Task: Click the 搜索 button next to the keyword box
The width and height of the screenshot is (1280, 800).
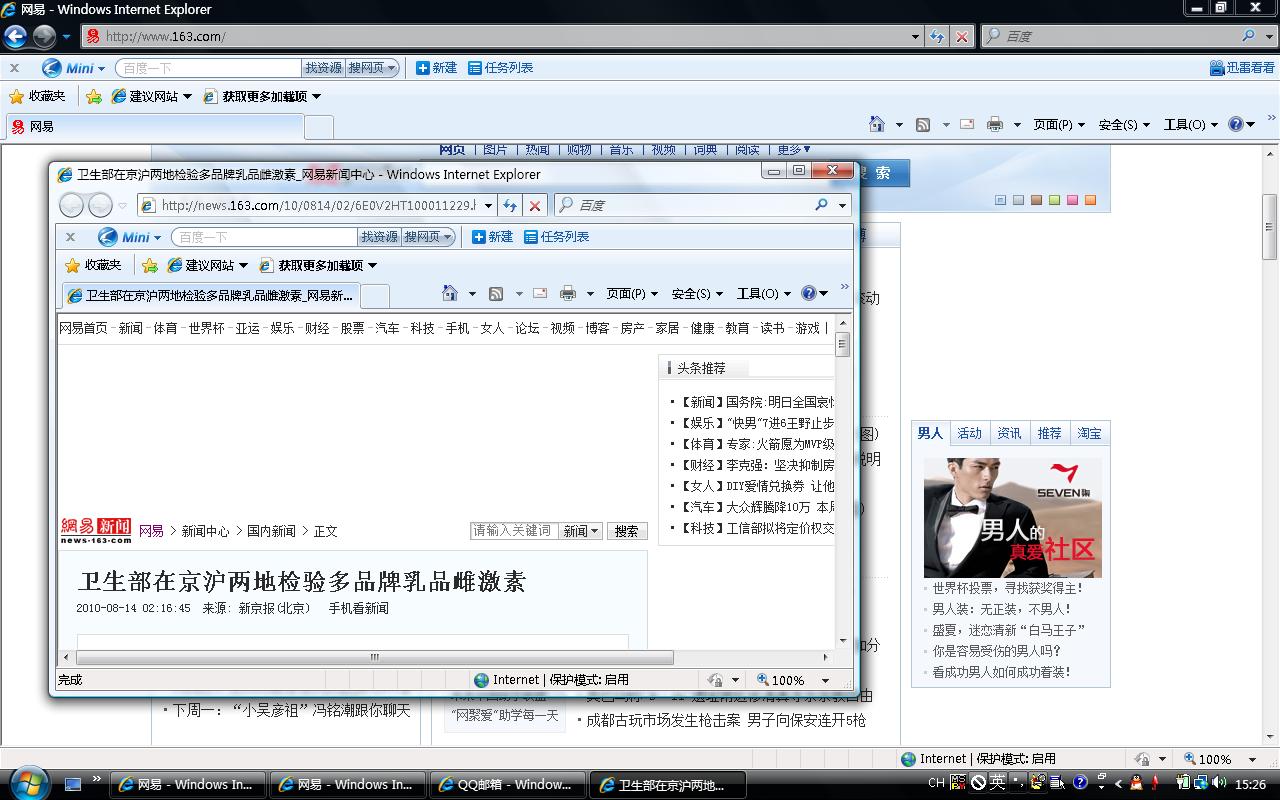Action: [x=627, y=531]
